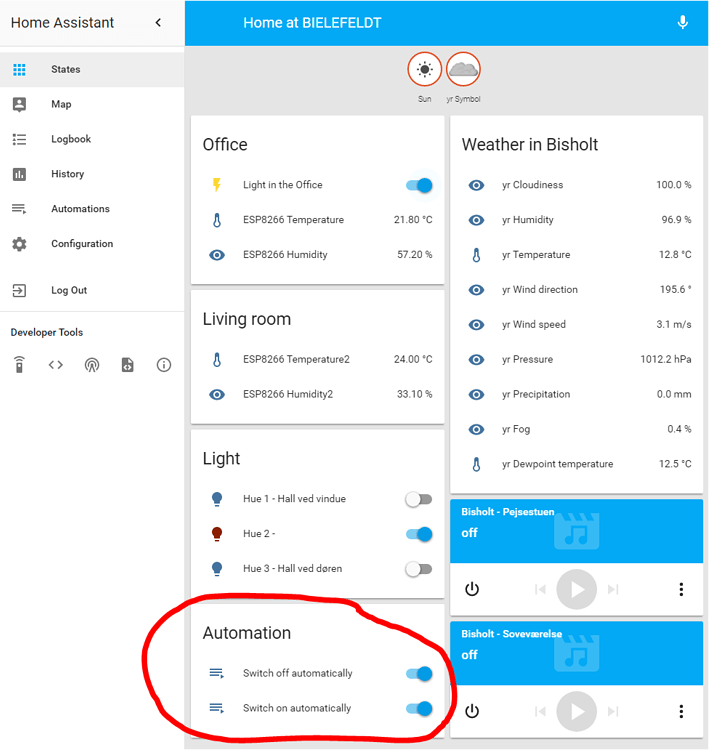Image resolution: width=709 pixels, height=750 pixels.
Task: Open the Templates developer tool (file icon)
Action: pyautogui.click(x=128, y=365)
